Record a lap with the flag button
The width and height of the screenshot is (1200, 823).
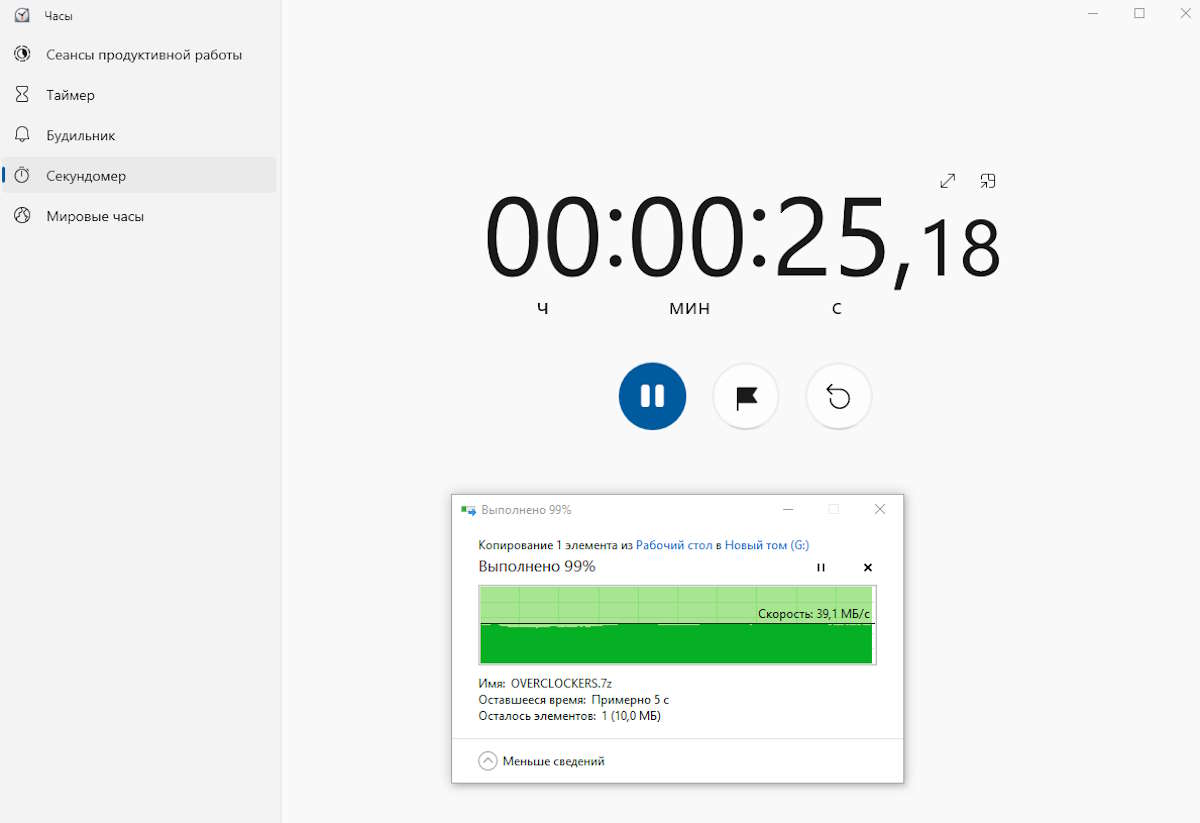tap(746, 397)
